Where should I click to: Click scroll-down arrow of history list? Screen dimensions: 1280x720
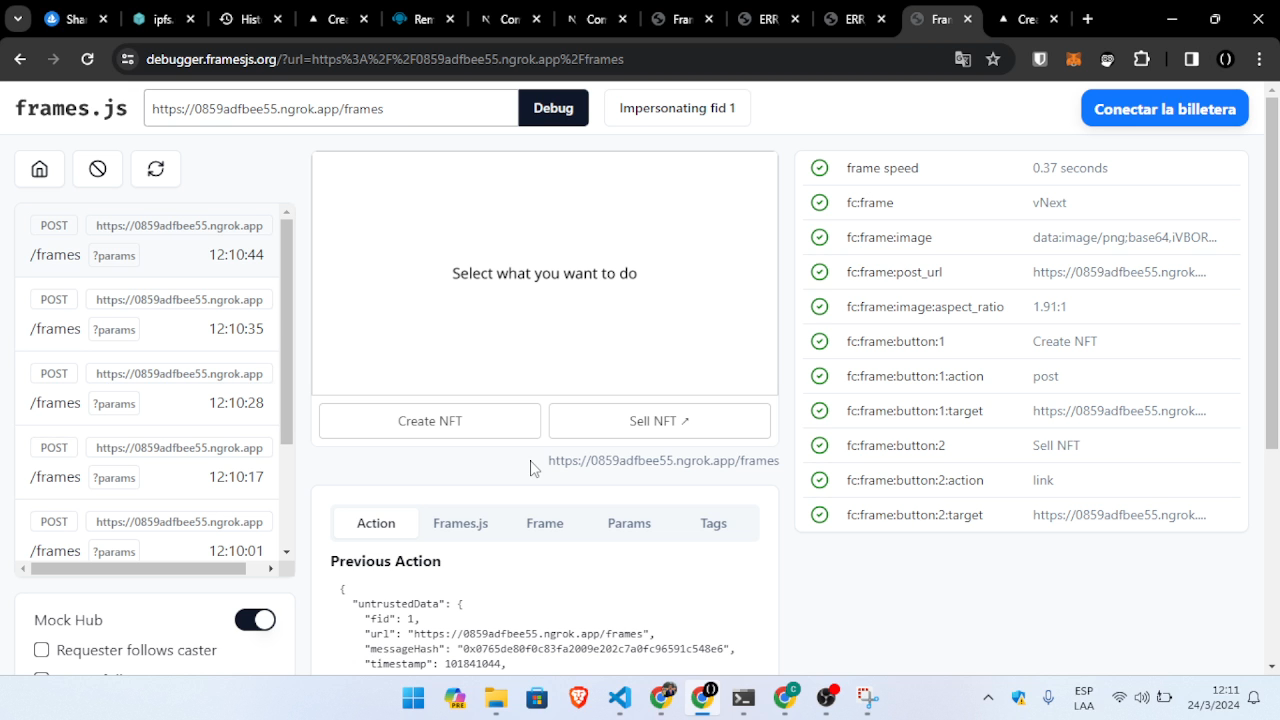pos(287,552)
